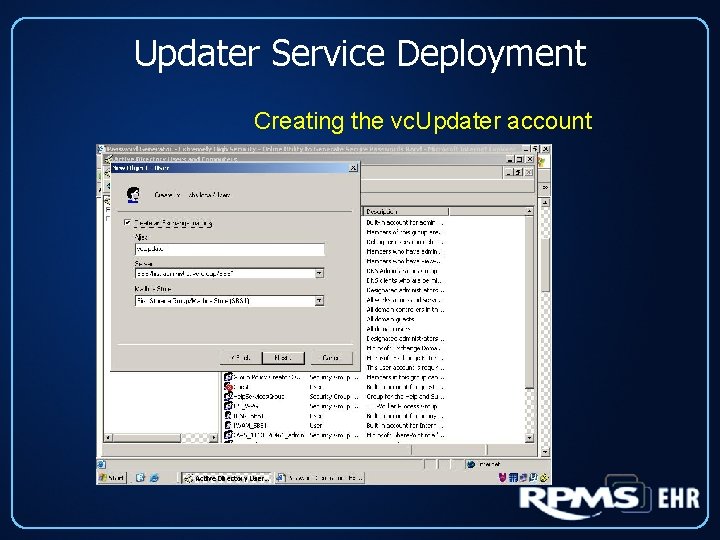Click the list pane scroll up arrow

[x=529, y=211]
